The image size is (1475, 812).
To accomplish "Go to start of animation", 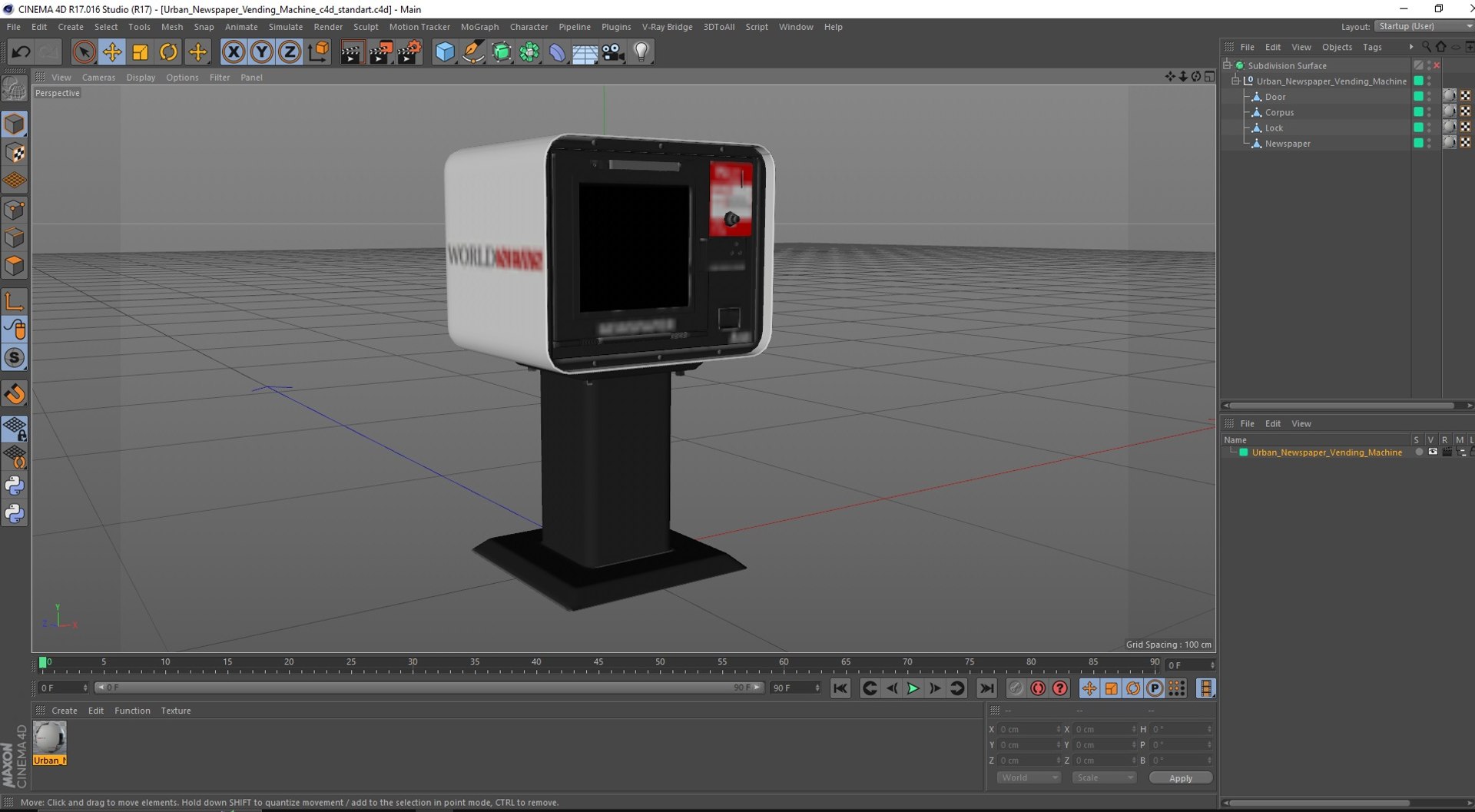I will click(x=840, y=688).
